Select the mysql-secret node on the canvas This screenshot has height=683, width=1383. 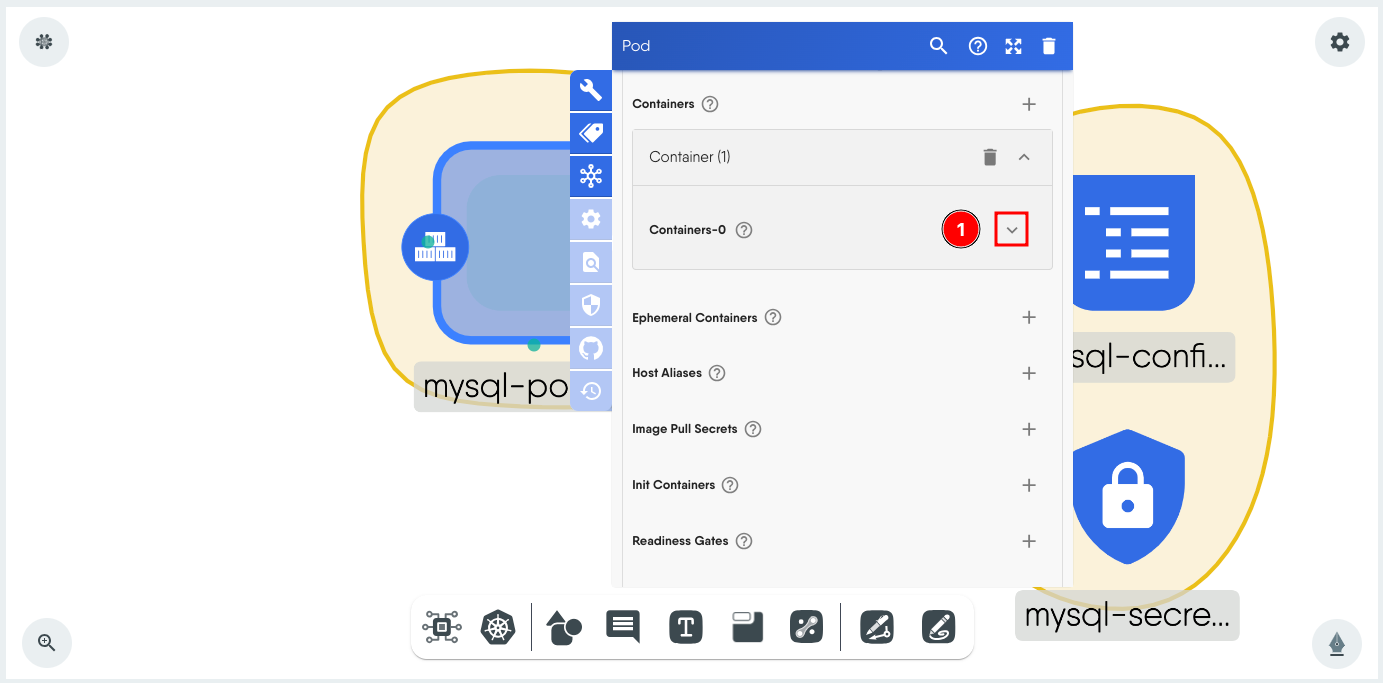coord(1128,497)
